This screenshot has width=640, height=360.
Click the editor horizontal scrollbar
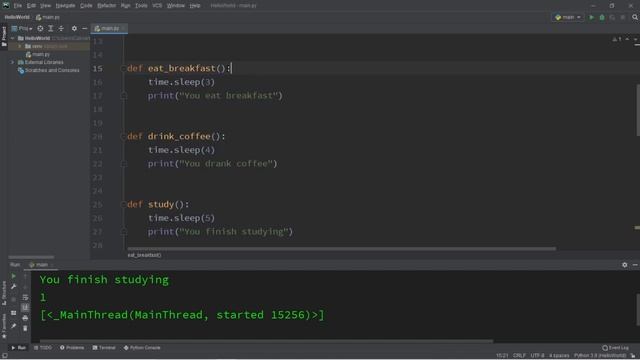point(342,248)
